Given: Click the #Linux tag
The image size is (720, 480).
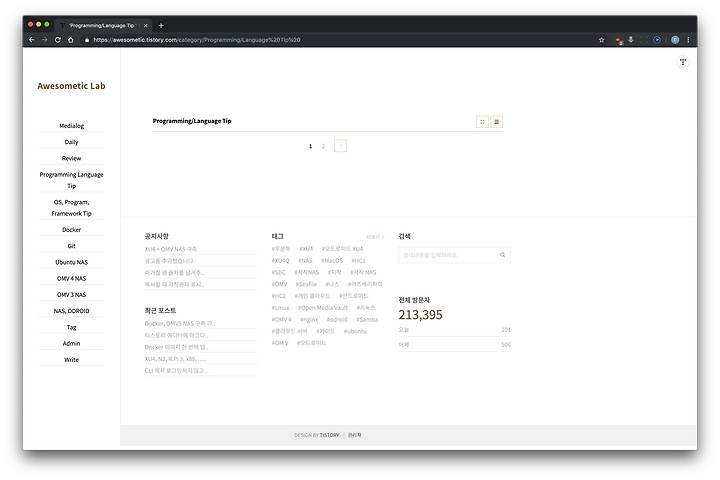Looking at the screenshot, I should pyautogui.click(x=281, y=308).
